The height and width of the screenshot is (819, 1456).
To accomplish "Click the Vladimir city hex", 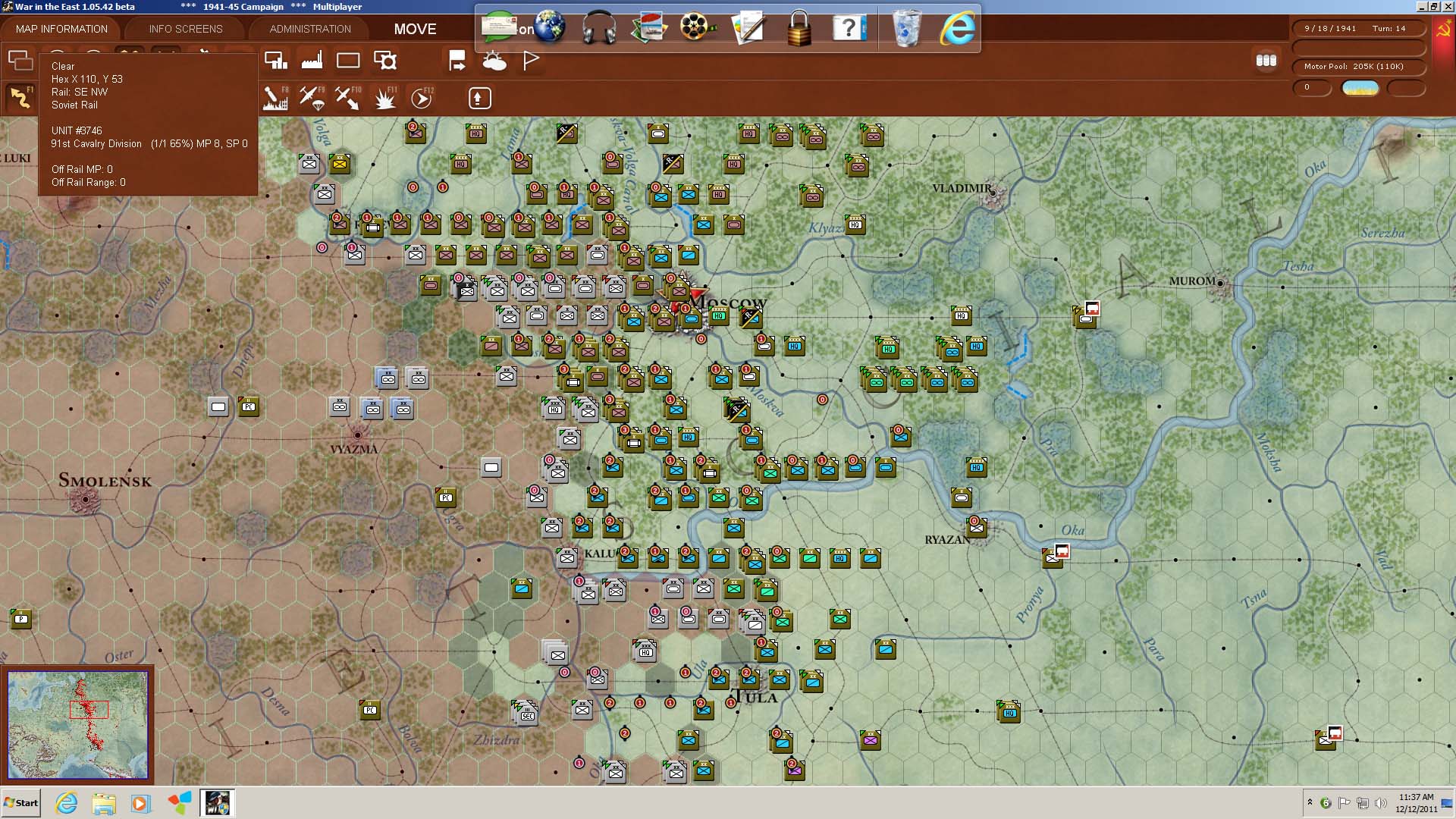I will 993,193.
